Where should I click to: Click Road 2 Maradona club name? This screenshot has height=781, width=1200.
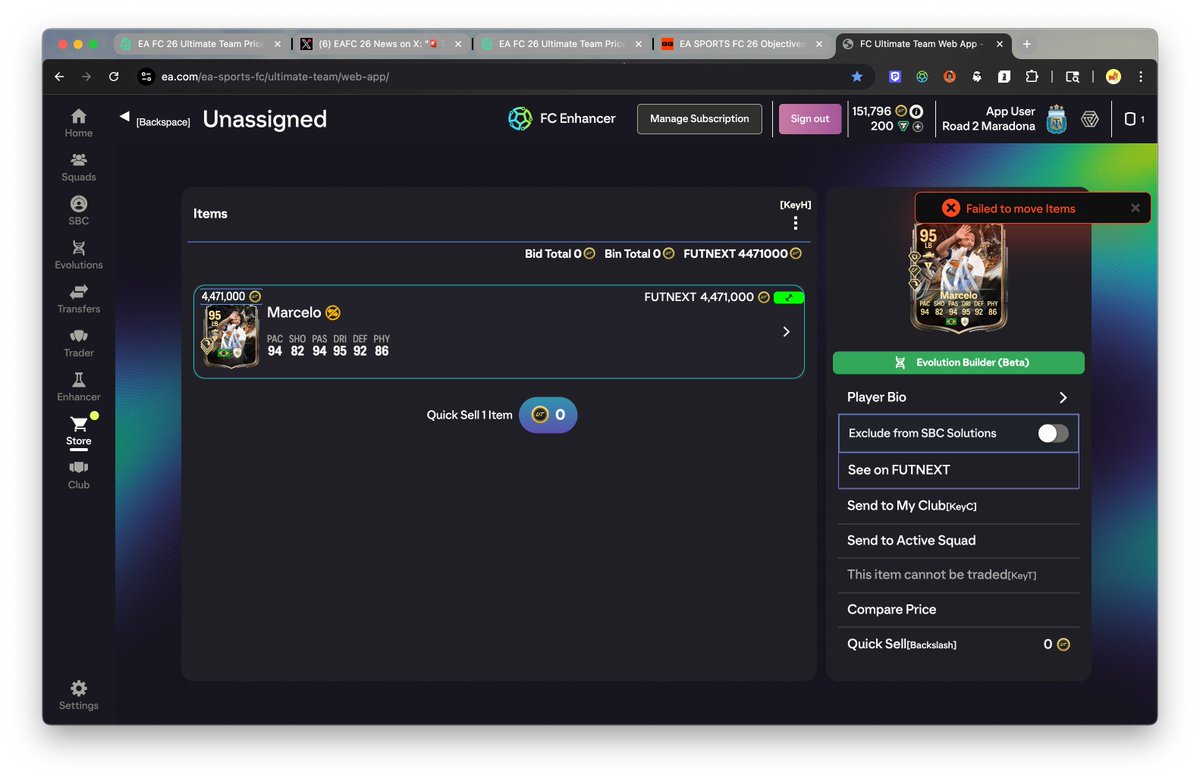coord(988,127)
